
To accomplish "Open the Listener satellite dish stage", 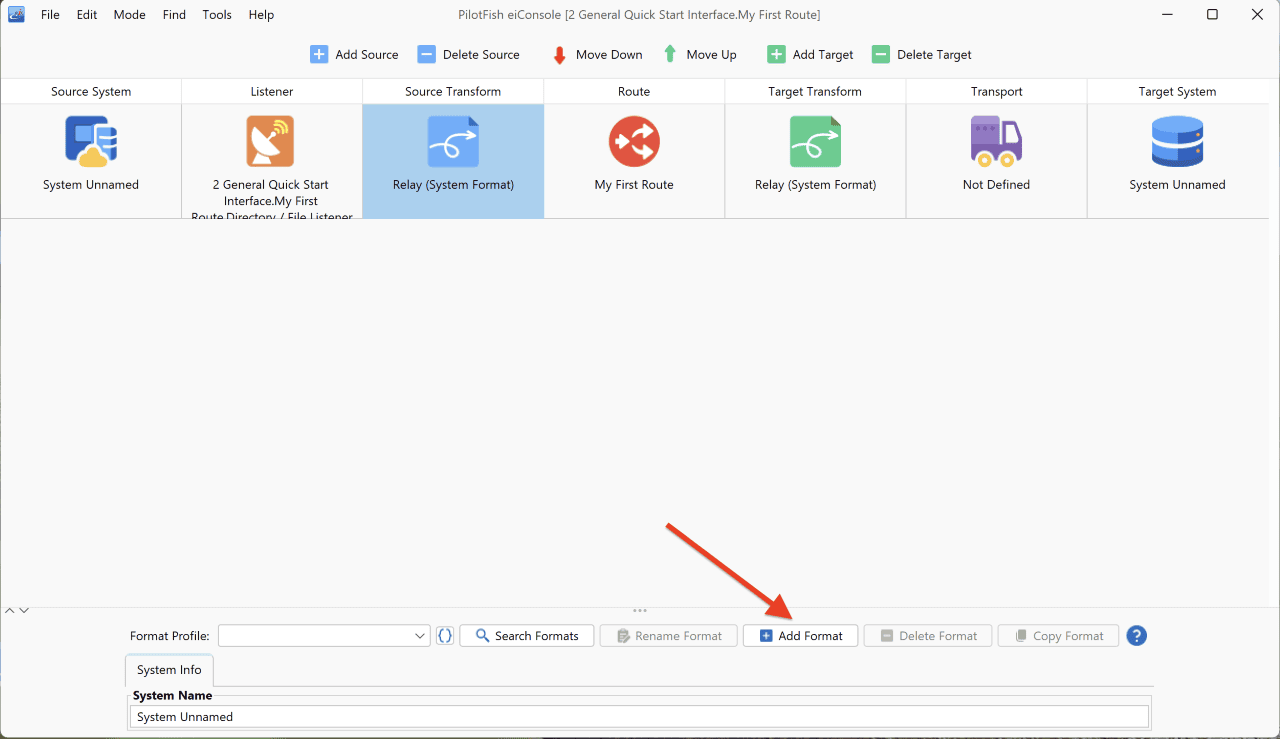I will pyautogui.click(x=271, y=141).
